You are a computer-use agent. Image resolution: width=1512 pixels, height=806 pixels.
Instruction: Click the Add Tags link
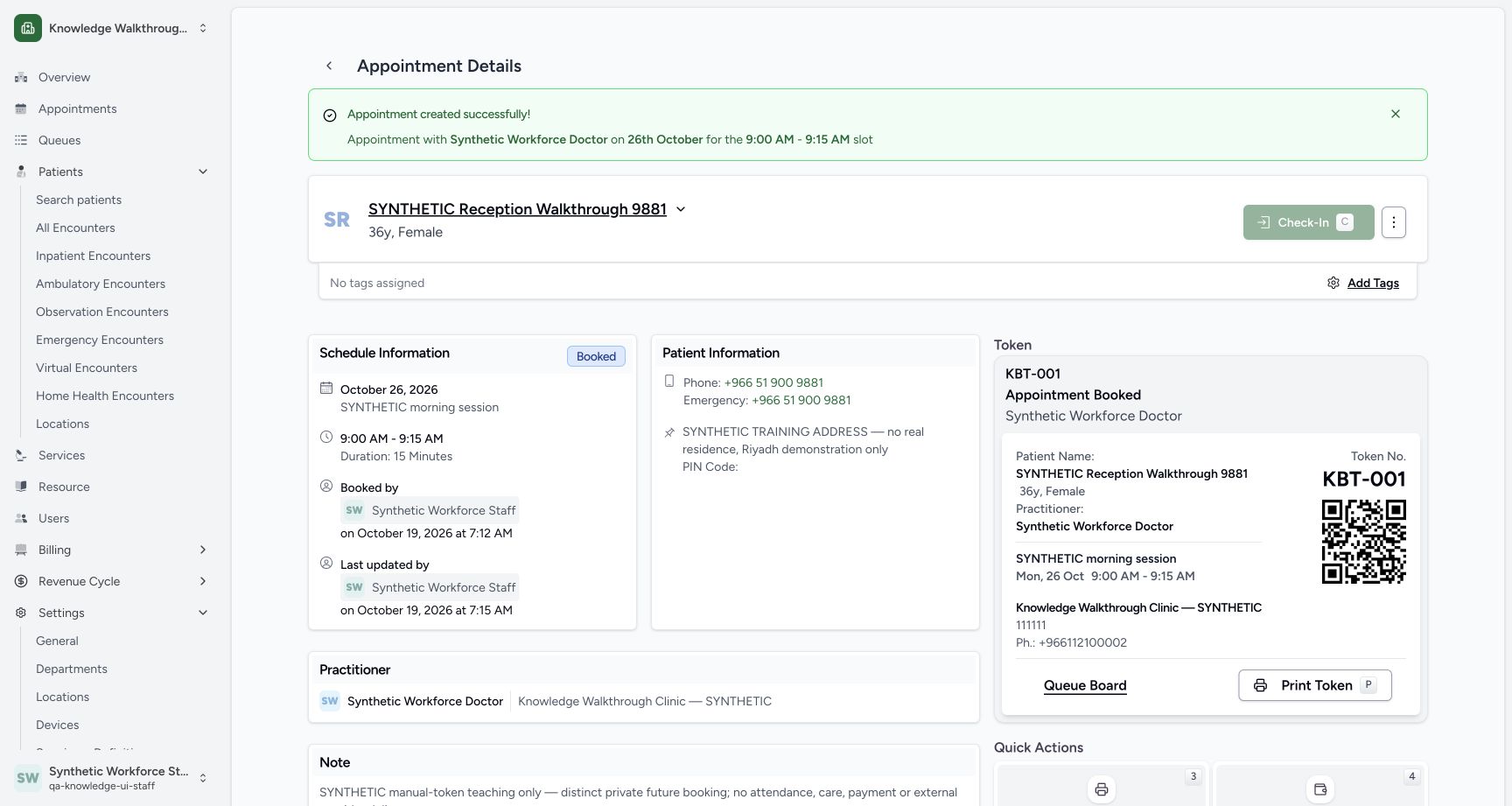coord(1373,283)
